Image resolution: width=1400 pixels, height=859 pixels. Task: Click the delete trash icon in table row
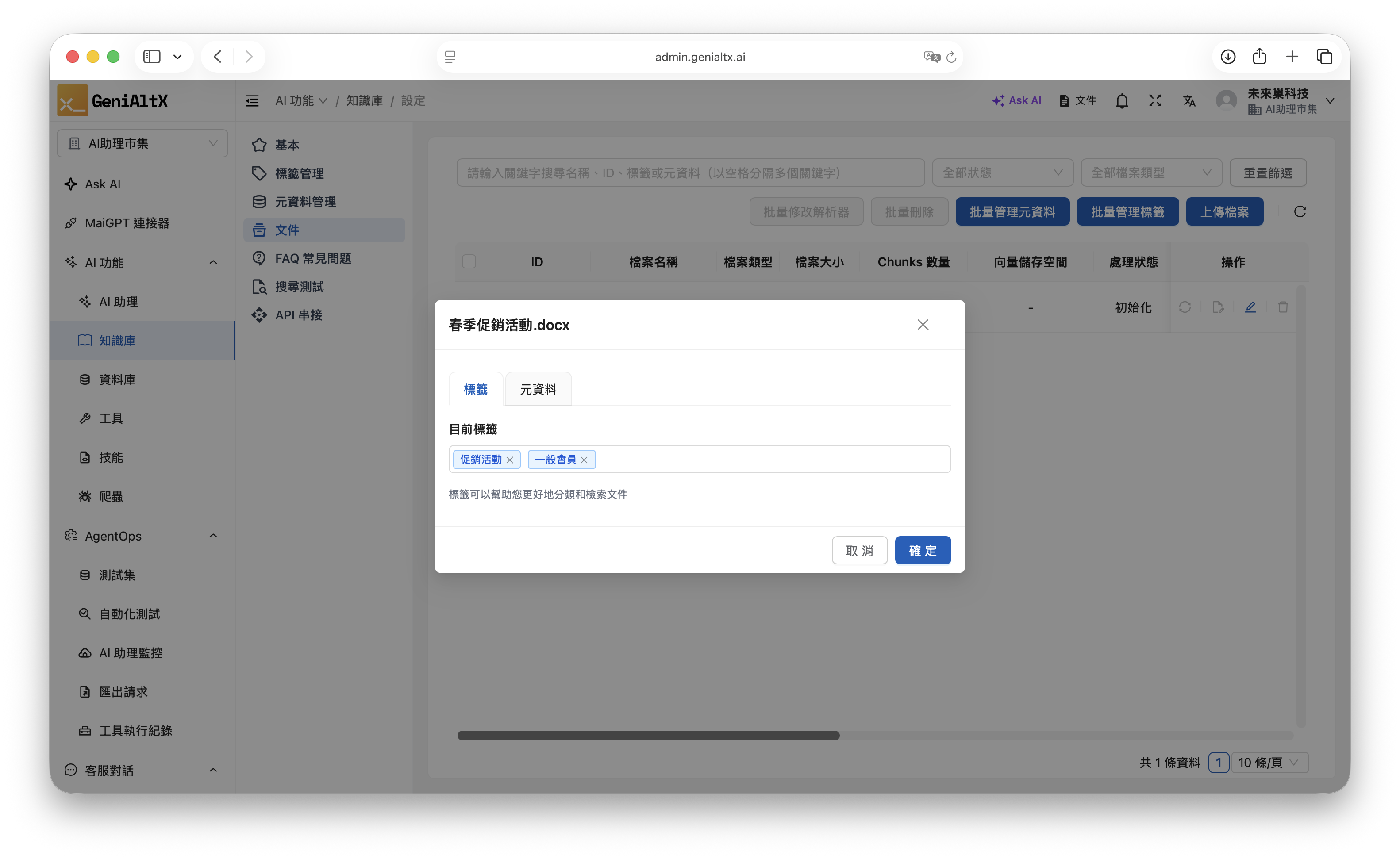(1283, 307)
